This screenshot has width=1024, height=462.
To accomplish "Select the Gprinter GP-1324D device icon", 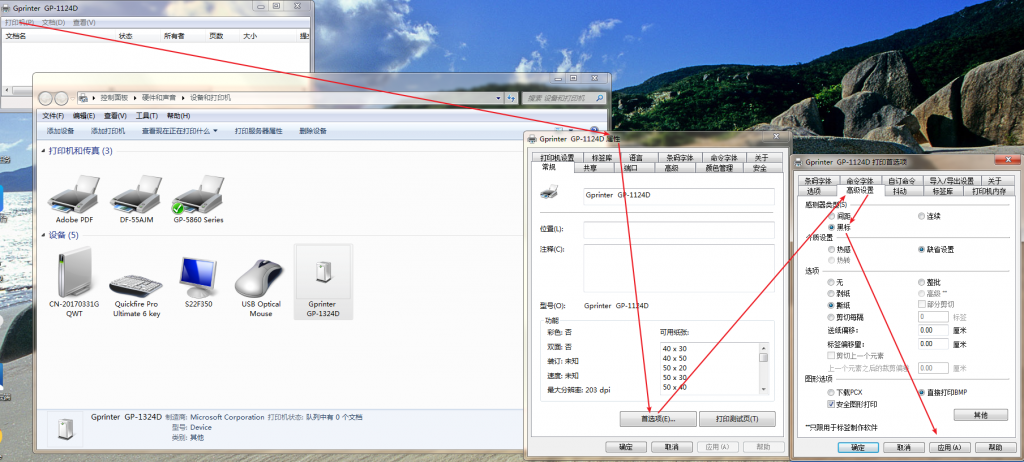I will pos(323,281).
